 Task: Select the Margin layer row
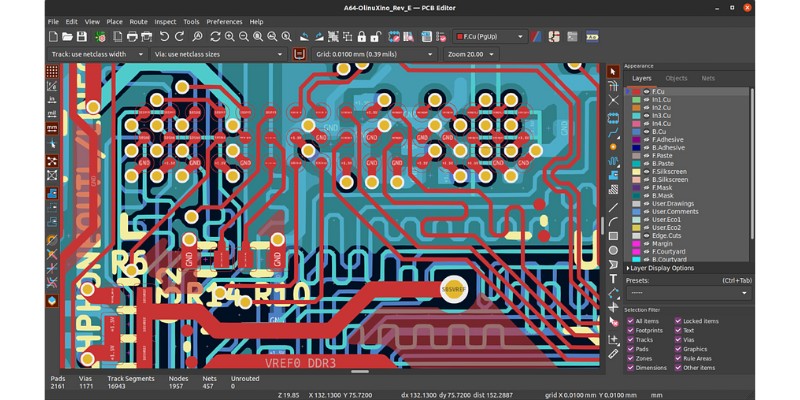tap(687, 244)
